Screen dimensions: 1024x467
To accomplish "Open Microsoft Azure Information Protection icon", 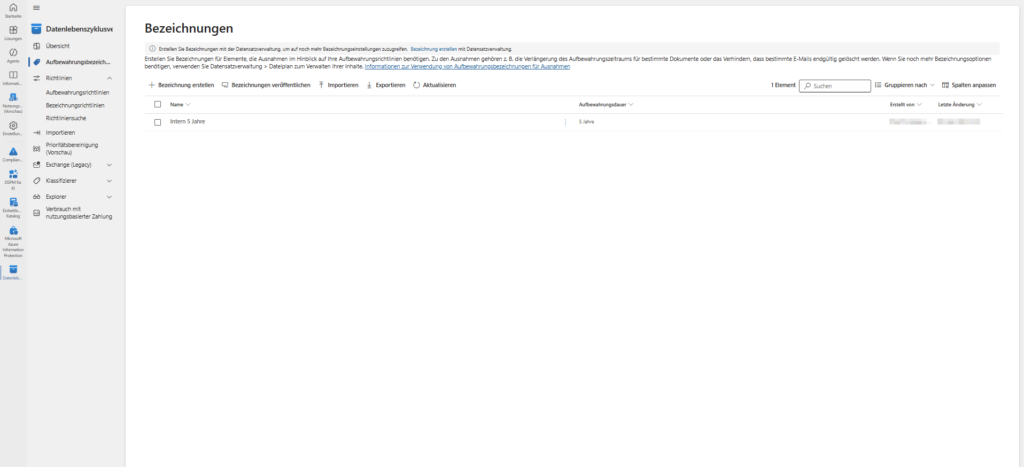I will click(13, 231).
